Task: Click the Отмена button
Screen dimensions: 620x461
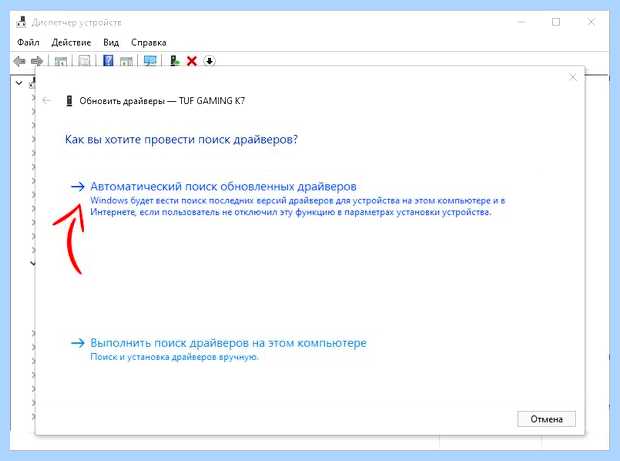Action: (x=546, y=419)
